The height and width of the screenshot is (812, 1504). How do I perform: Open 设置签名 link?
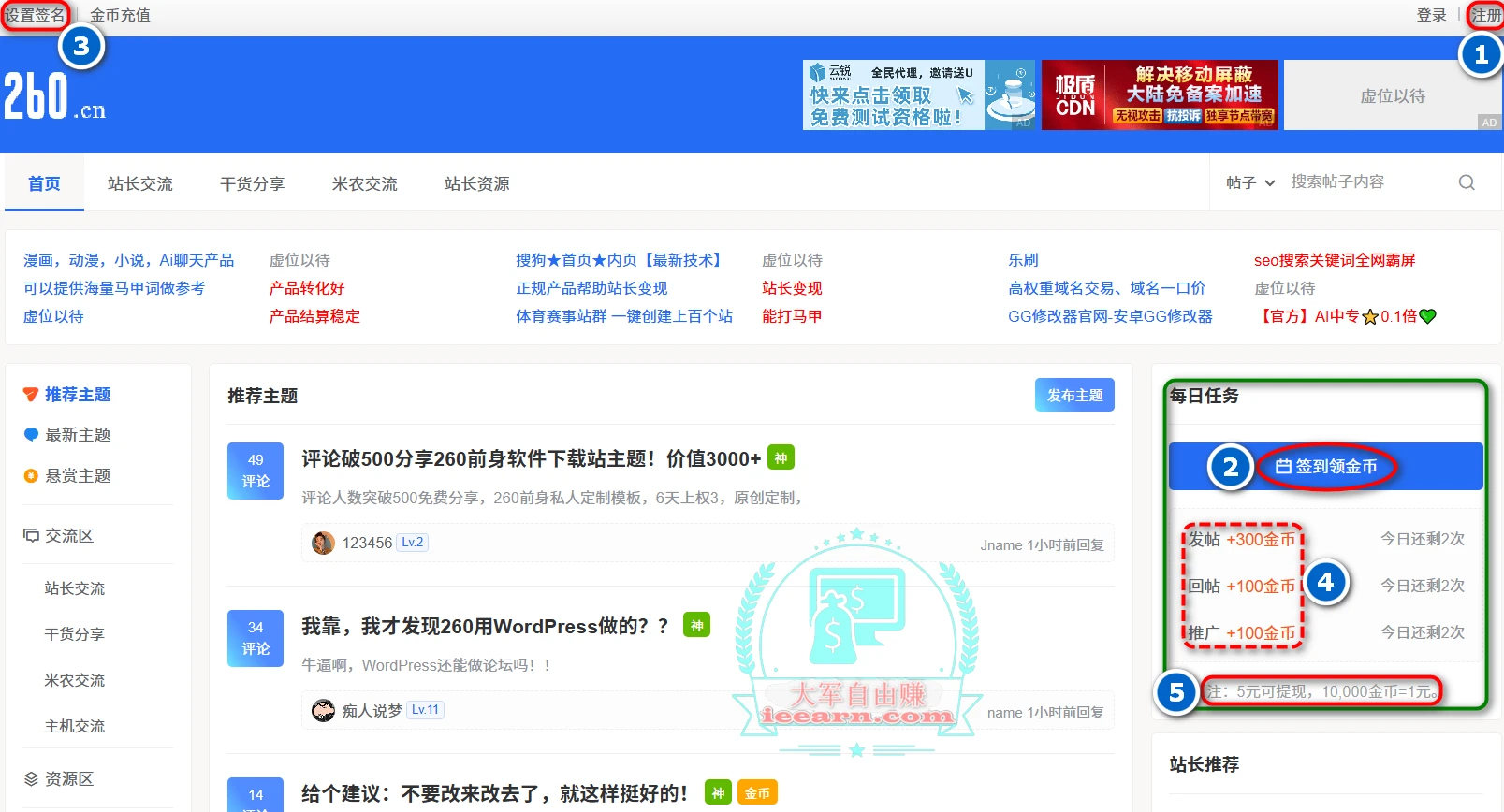35,15
